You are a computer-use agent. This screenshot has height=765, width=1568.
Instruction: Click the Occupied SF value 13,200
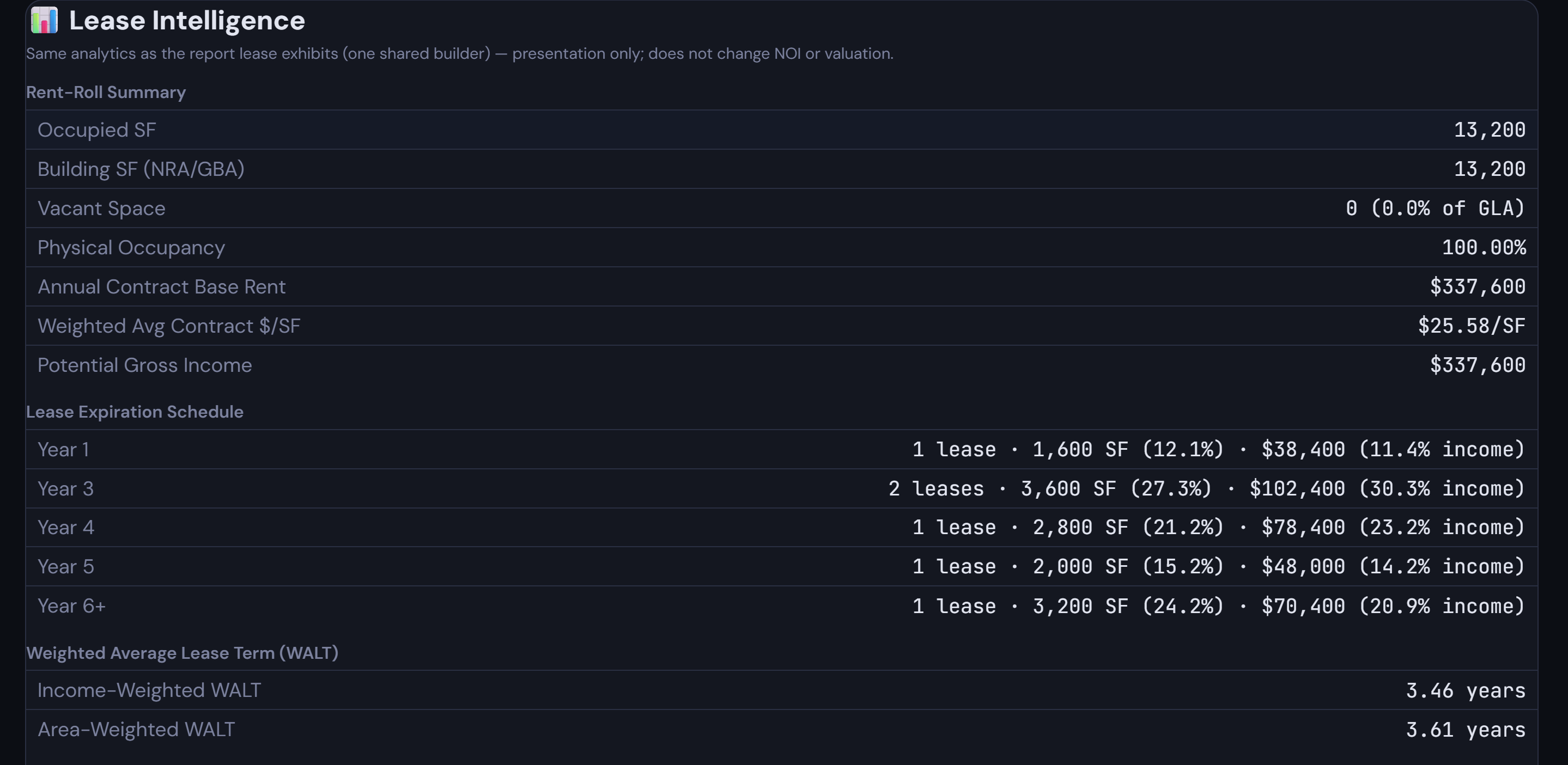1490,130
